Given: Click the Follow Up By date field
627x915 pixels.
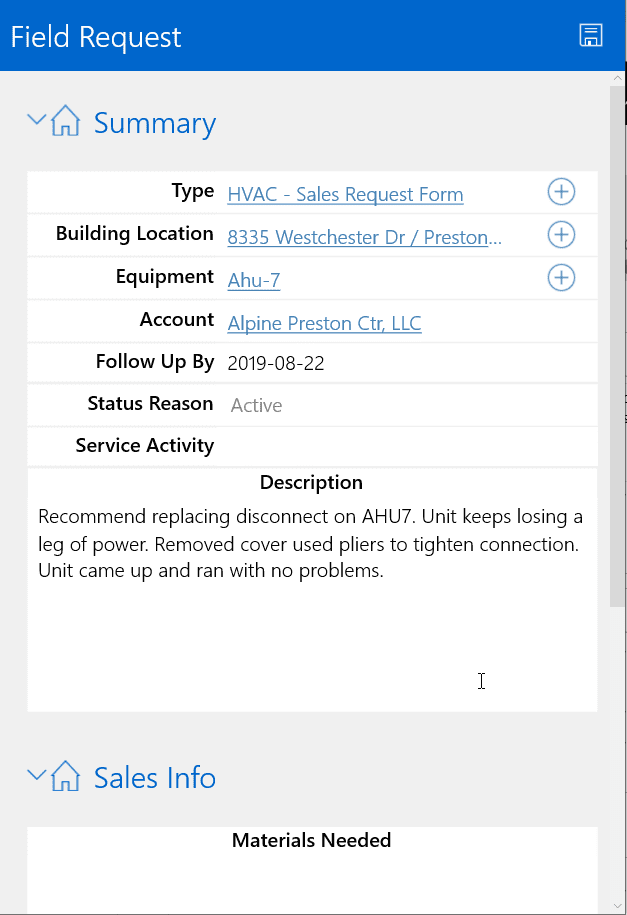Looking at the screenshot, I should coord(276,363).
